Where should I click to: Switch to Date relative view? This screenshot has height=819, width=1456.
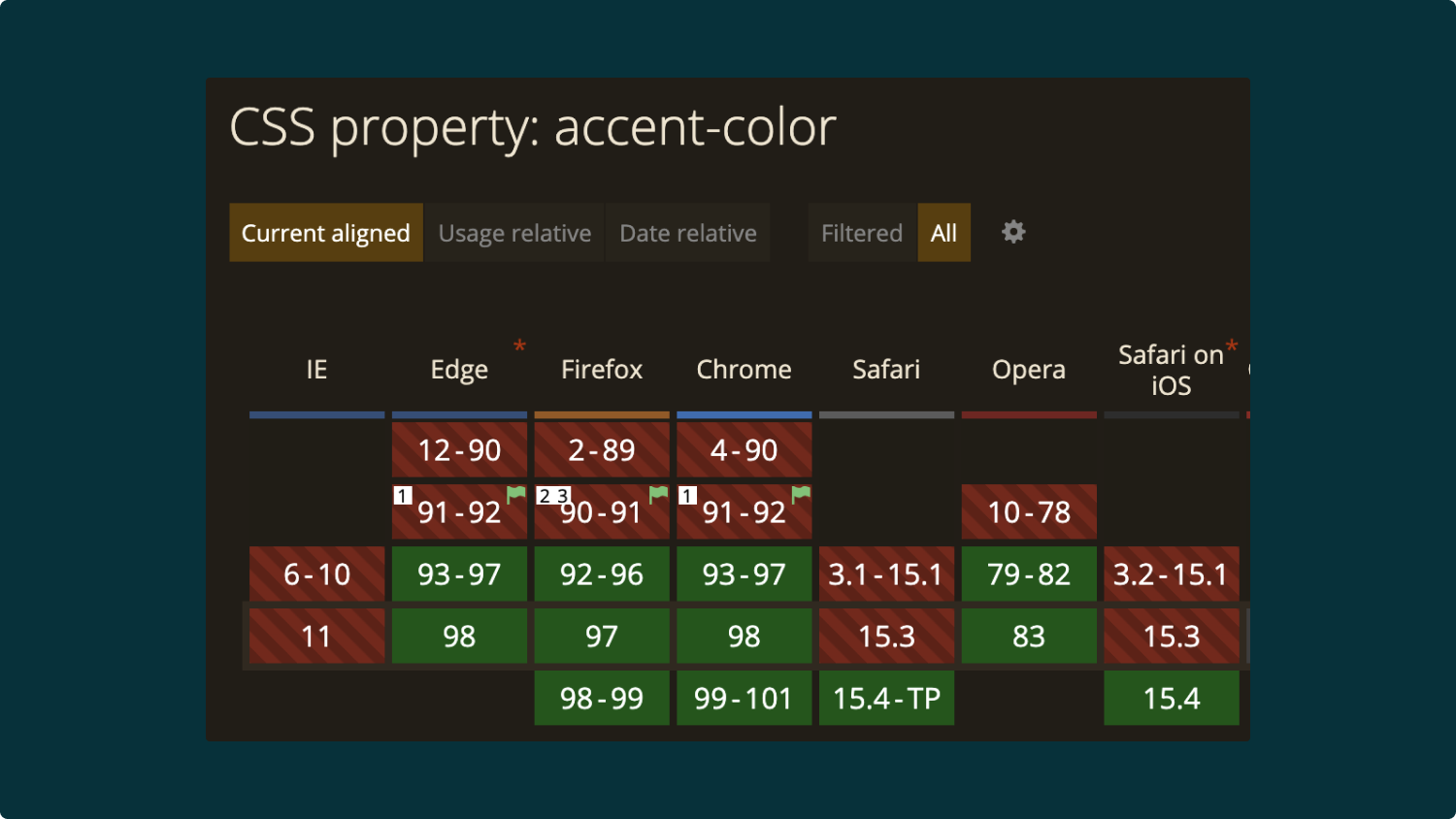[688, 233]
